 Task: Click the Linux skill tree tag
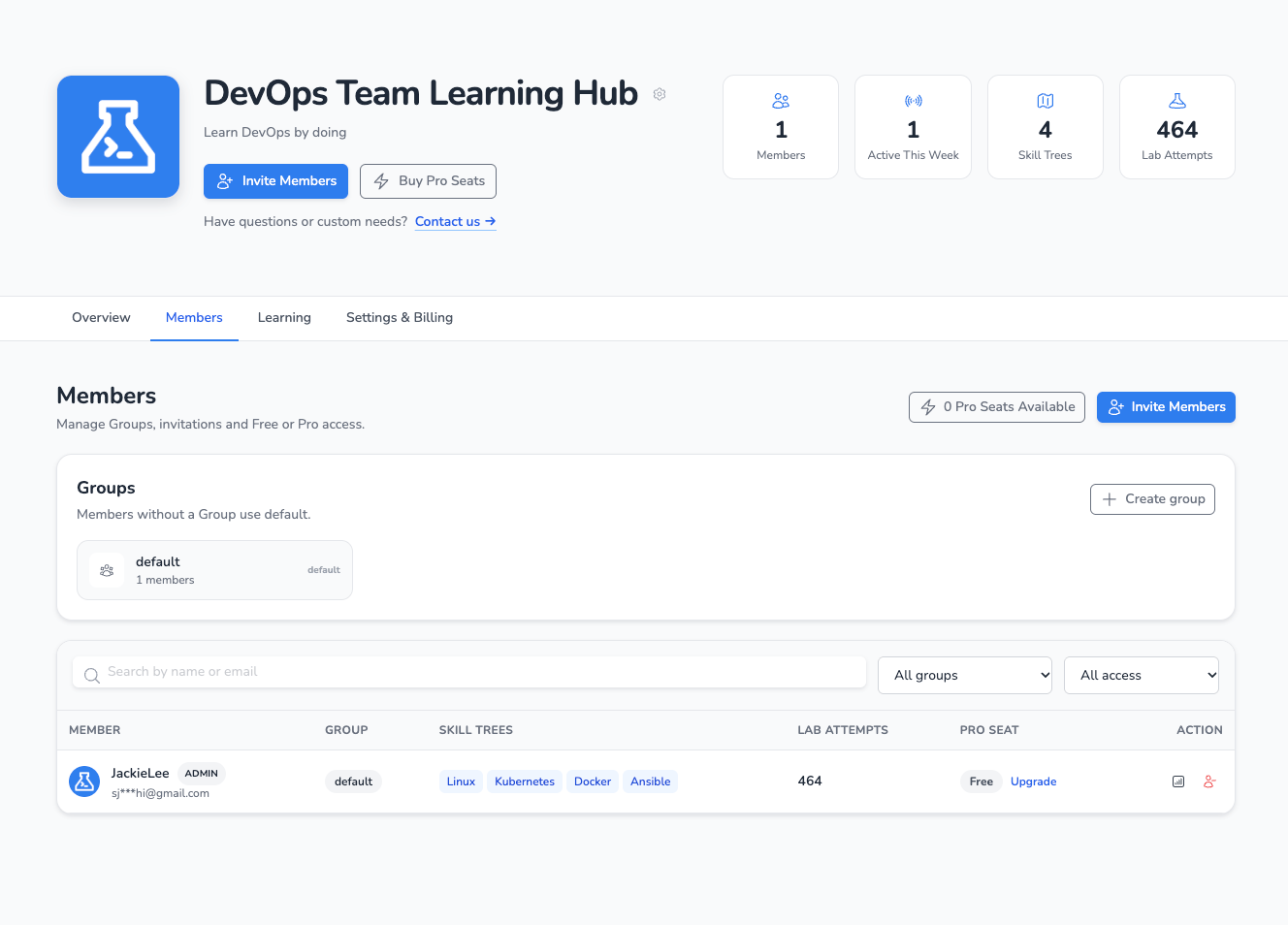click(x=461, y=781)
